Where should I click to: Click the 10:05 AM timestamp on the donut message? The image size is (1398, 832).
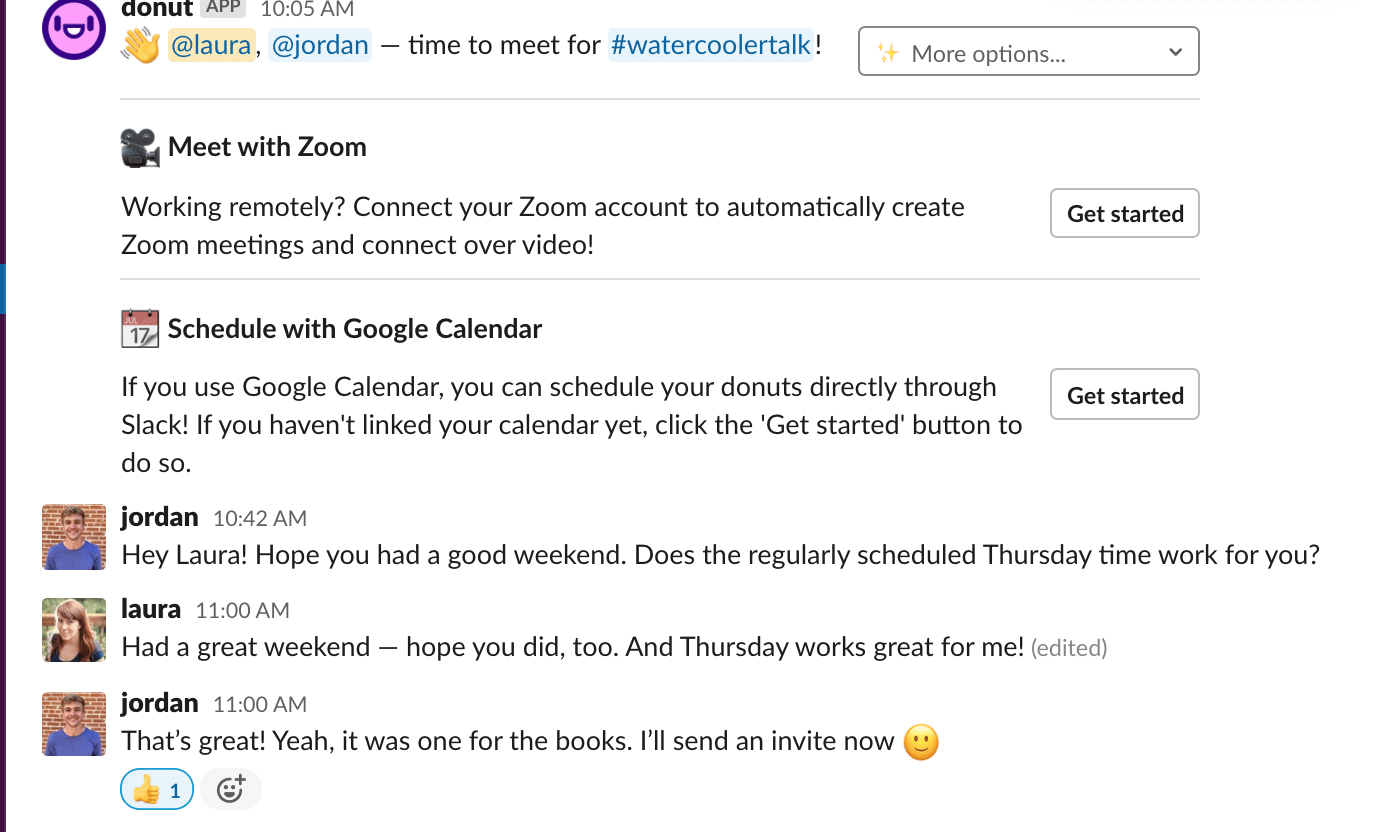coord(306,9)
